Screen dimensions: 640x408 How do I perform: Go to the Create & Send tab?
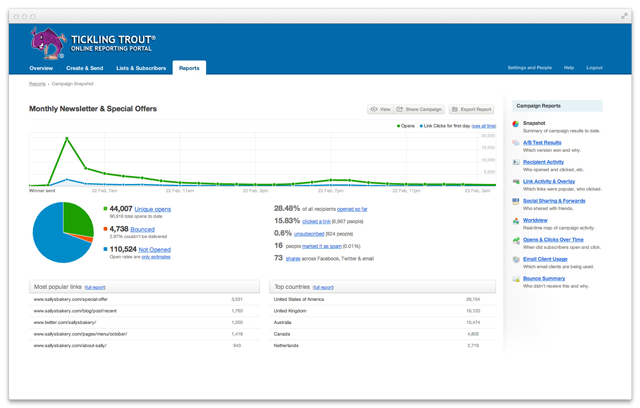tap(84, 68)
